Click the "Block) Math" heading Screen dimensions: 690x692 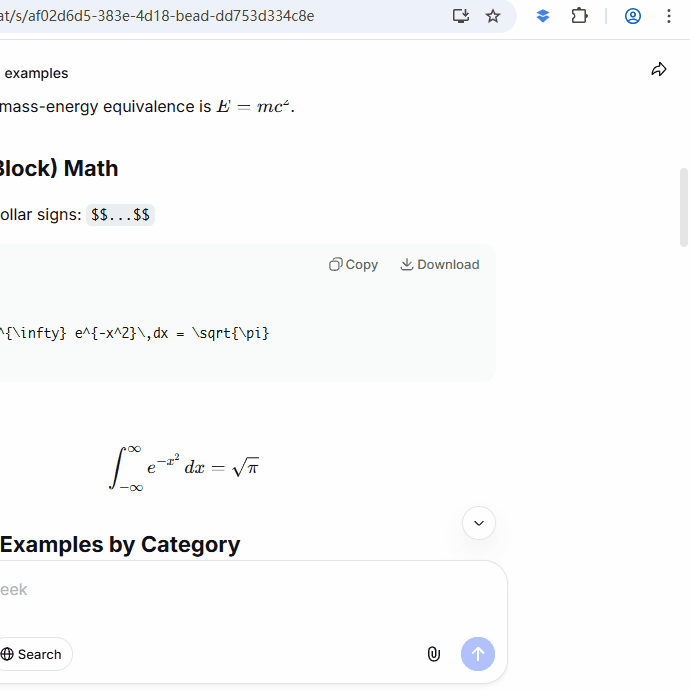click(x=59, y=169)
